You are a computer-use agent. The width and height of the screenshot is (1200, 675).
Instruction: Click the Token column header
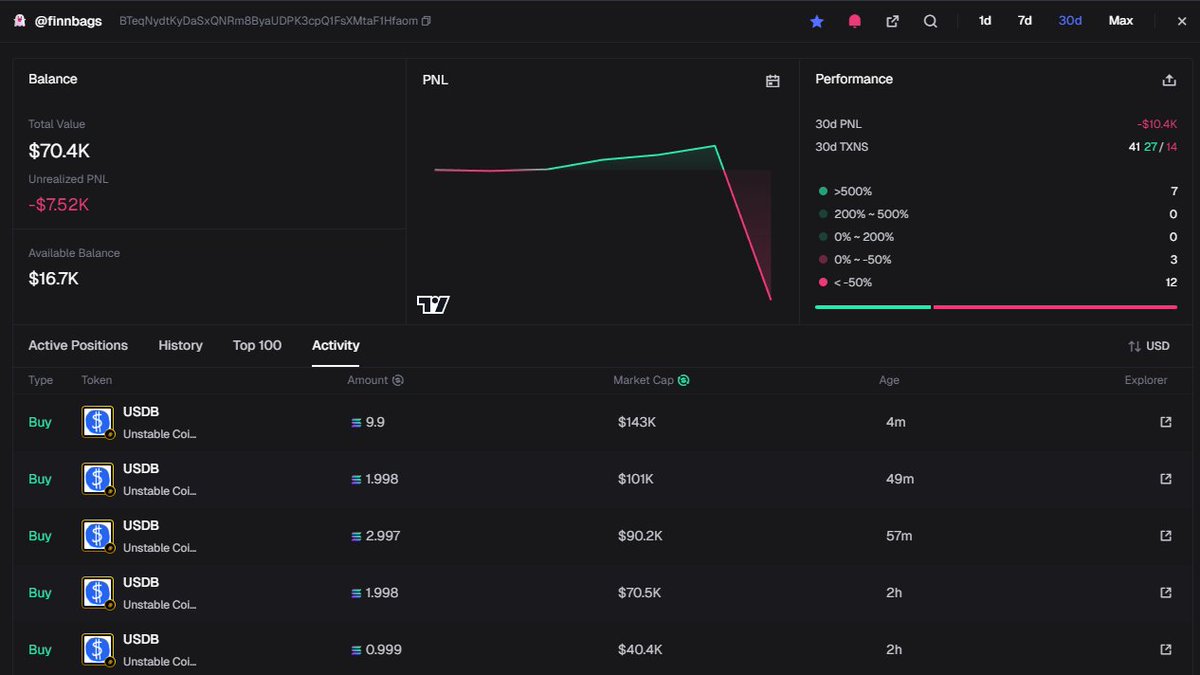(97, 380)
